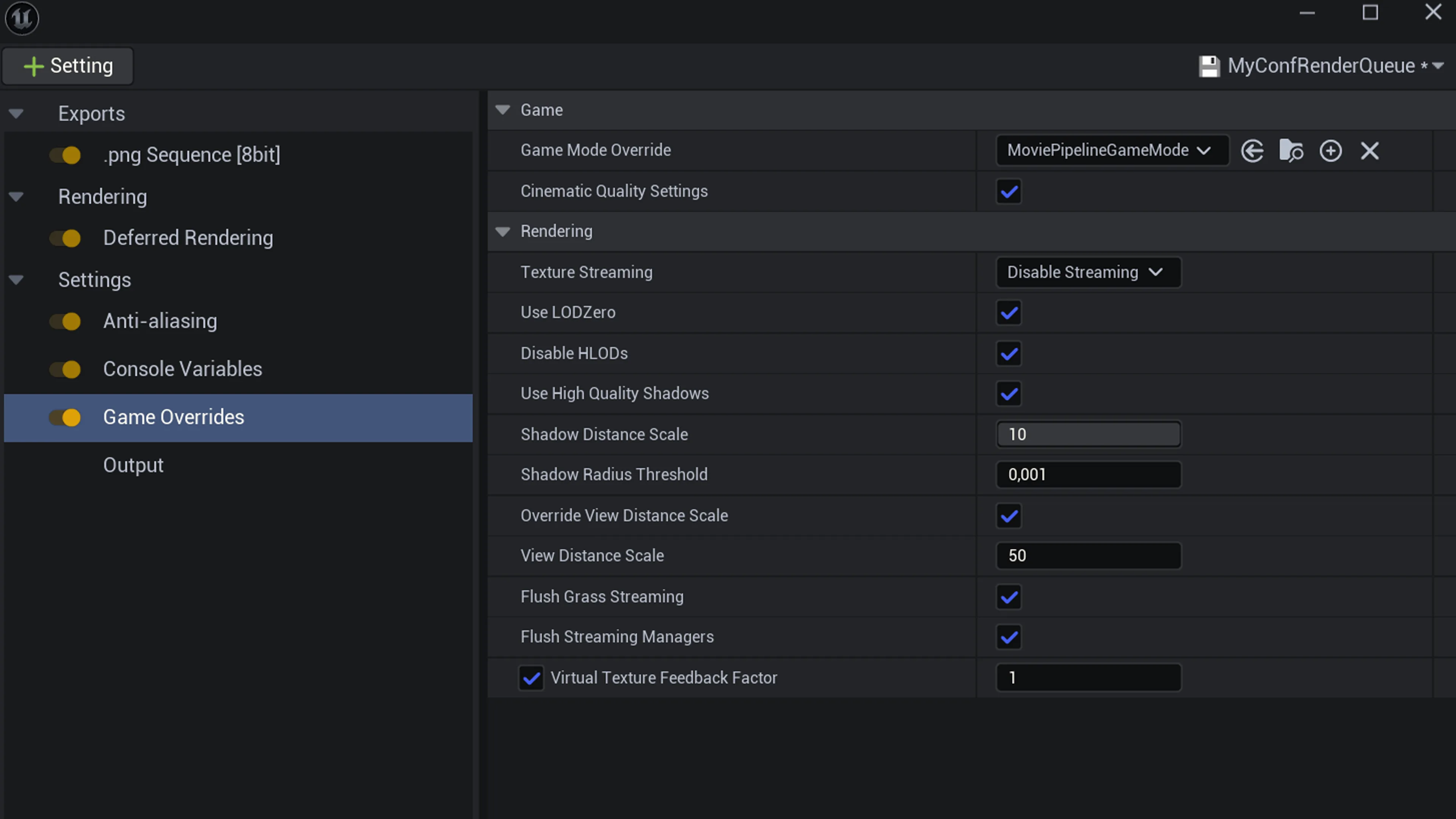Screen dimensions: 1456x819
Task: Uncheck Cinematic Quality Settings checkbox
Action: tap(1009, 191)
